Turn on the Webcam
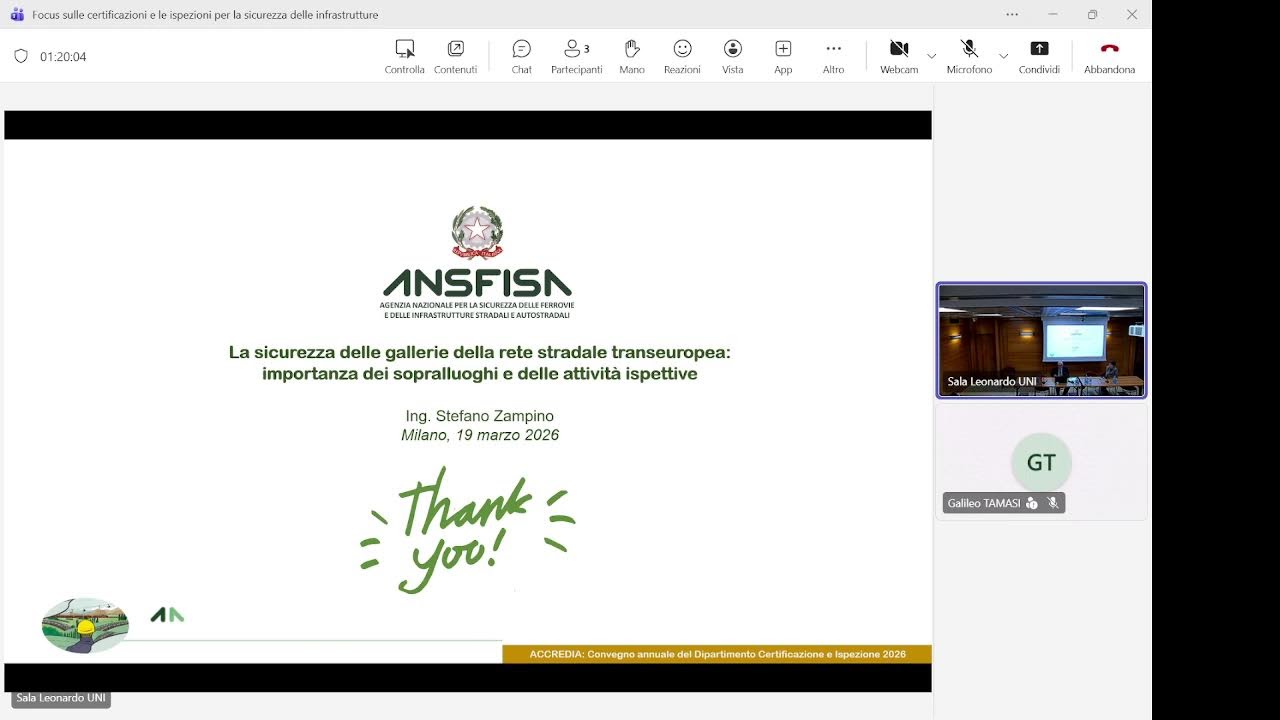The width and height of the screenshot is (1280, 720). pyautogui.click(x=899, y=57)
